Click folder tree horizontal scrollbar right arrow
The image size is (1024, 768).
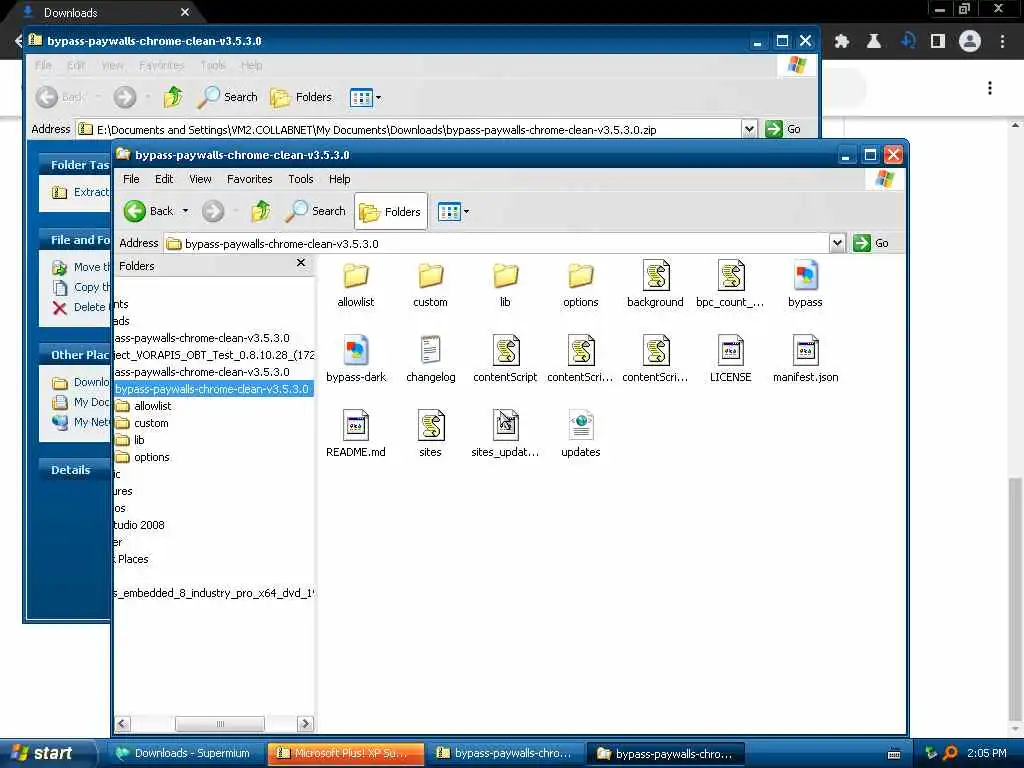(x=305, y=724)
